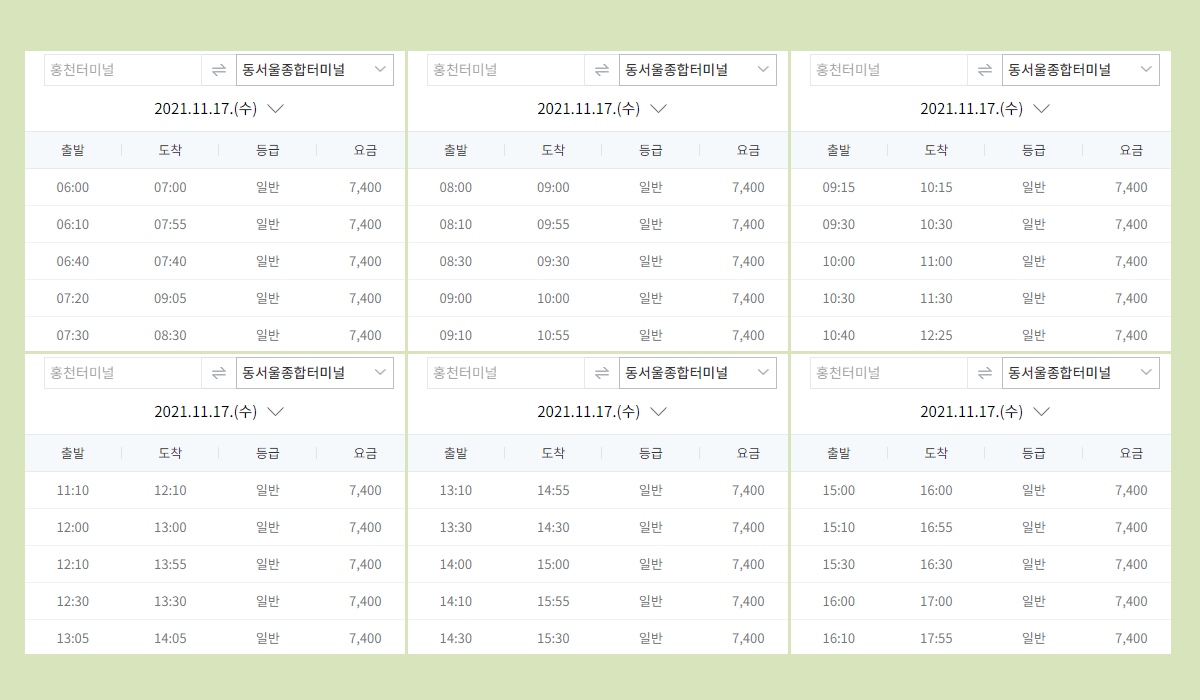Select the 15:10 departure time

click(839, 528)
